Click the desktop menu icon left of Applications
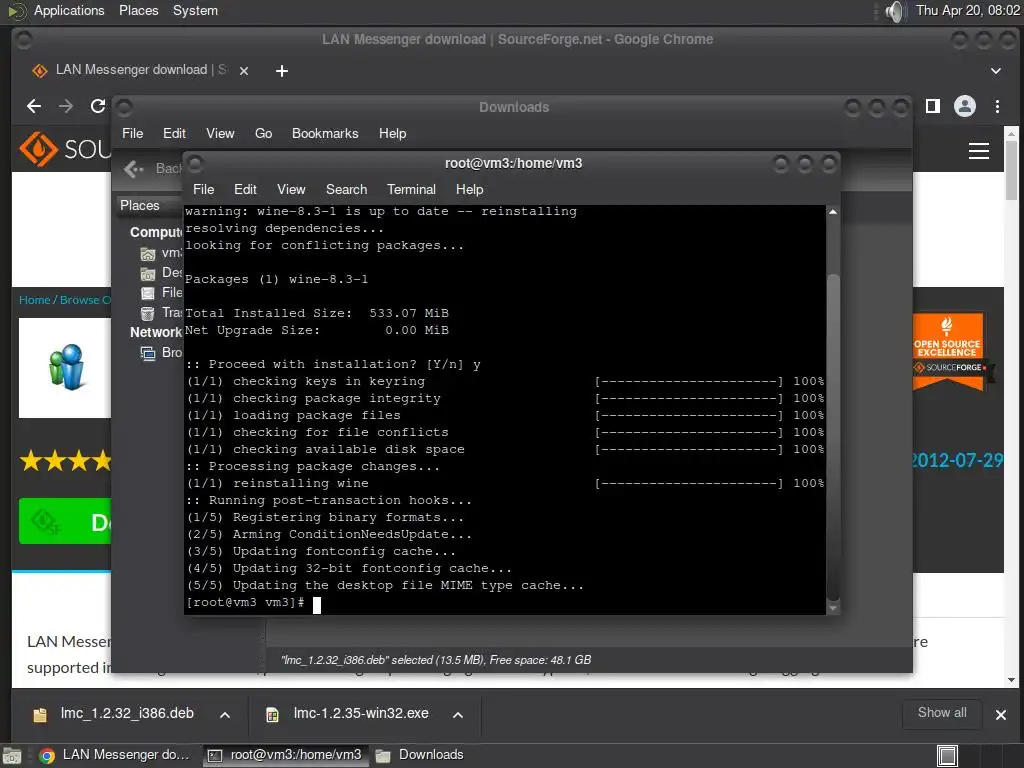 [x=16, y=11]
